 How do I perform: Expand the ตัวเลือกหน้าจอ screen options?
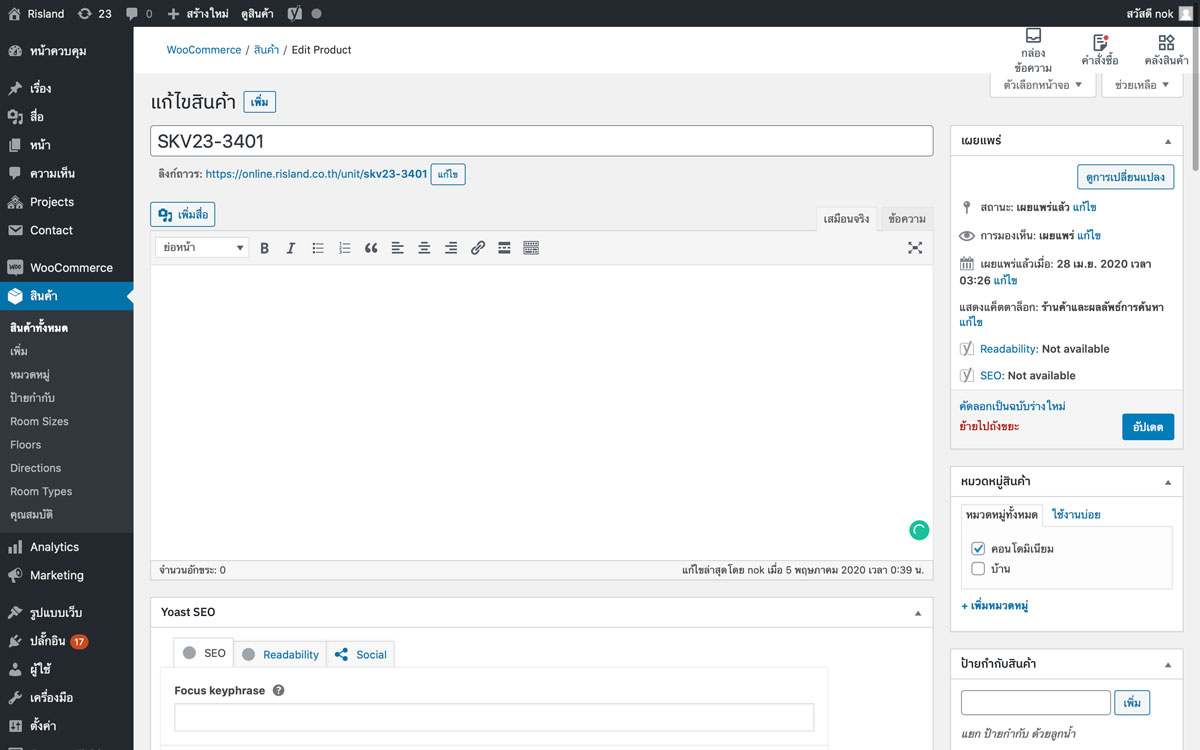[1042, 85]
